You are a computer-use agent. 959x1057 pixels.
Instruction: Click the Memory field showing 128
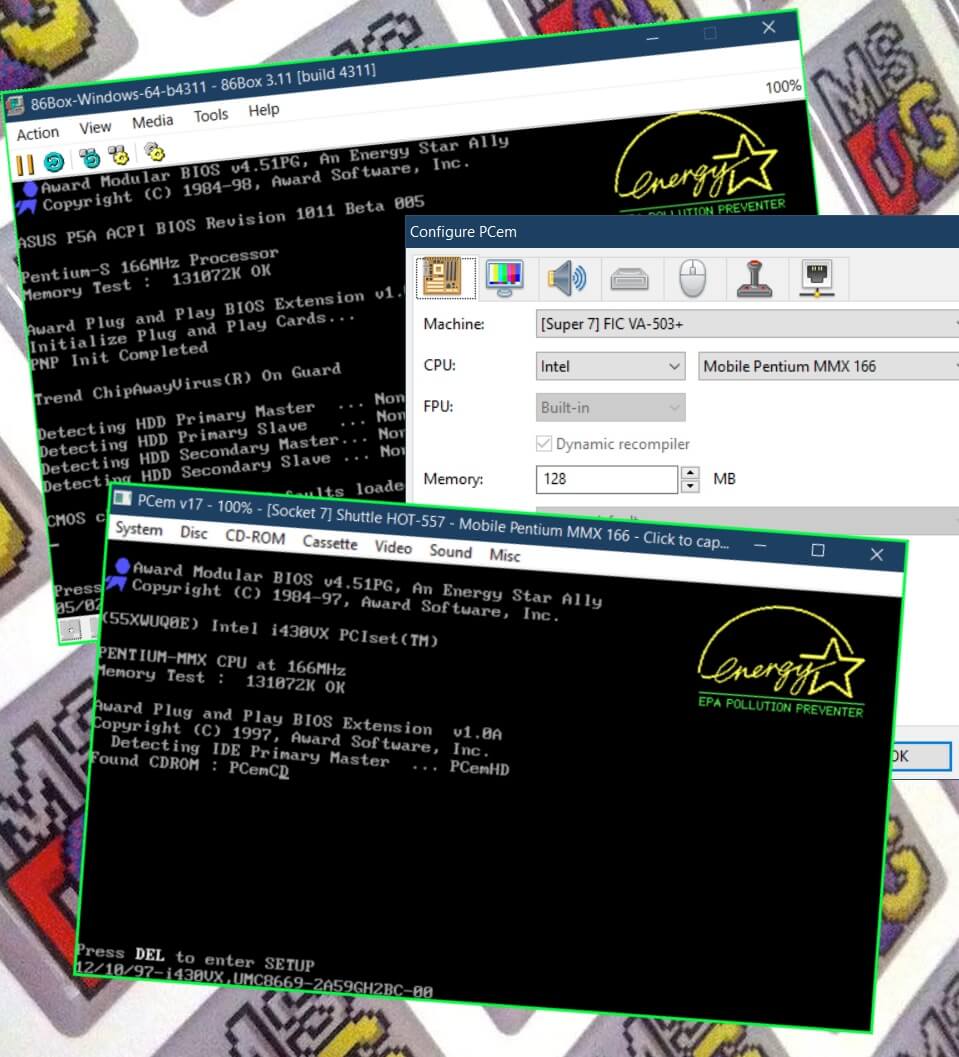point(607,479)
